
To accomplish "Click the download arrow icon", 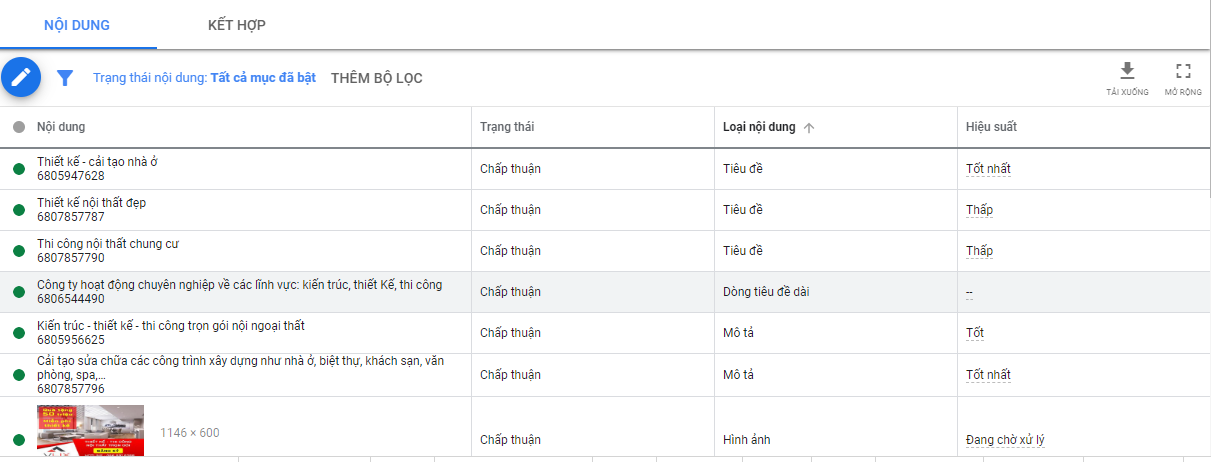I will 1127,71.
